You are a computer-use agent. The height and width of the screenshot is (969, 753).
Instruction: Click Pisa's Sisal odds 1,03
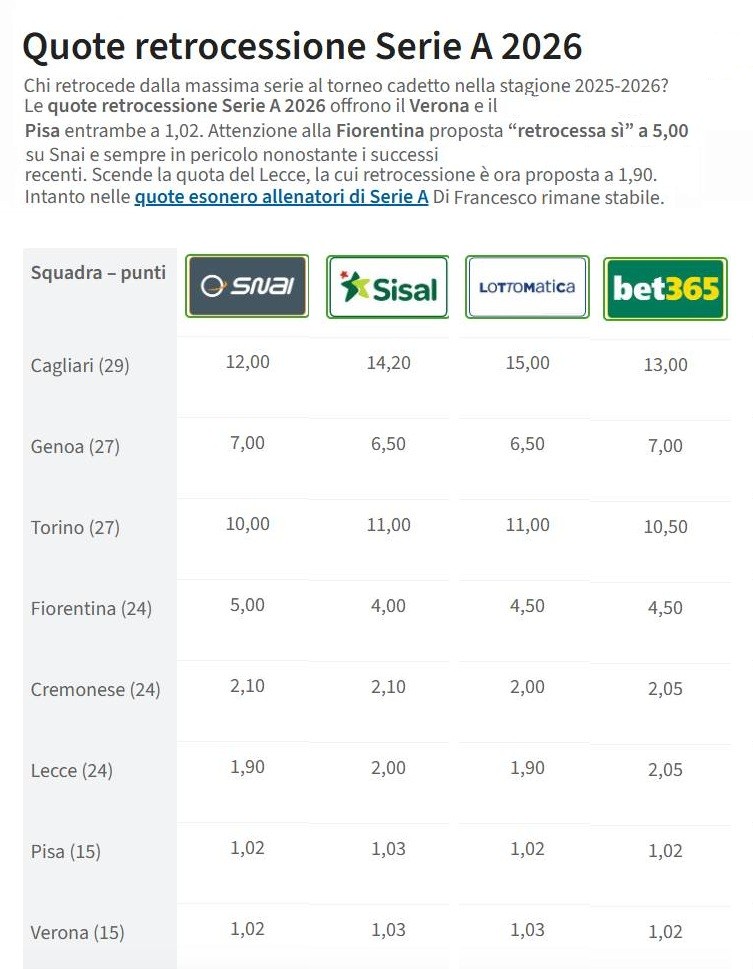(388, 849)
